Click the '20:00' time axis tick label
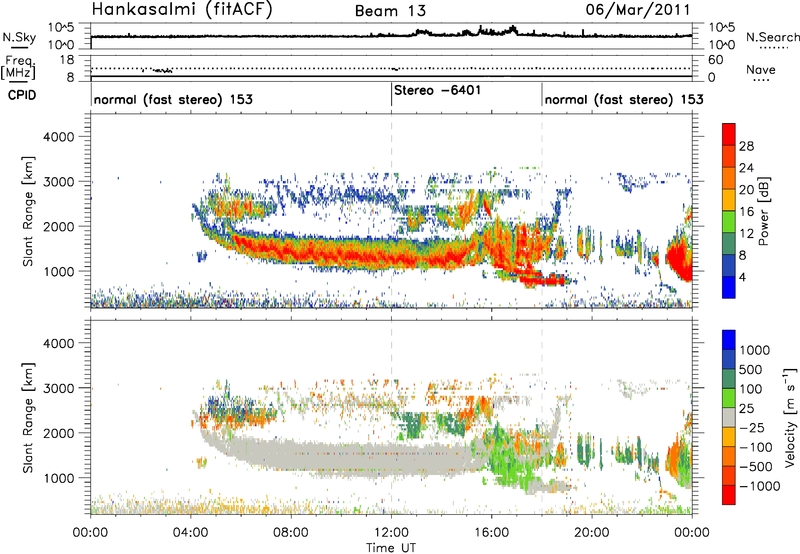 (592, 533)
